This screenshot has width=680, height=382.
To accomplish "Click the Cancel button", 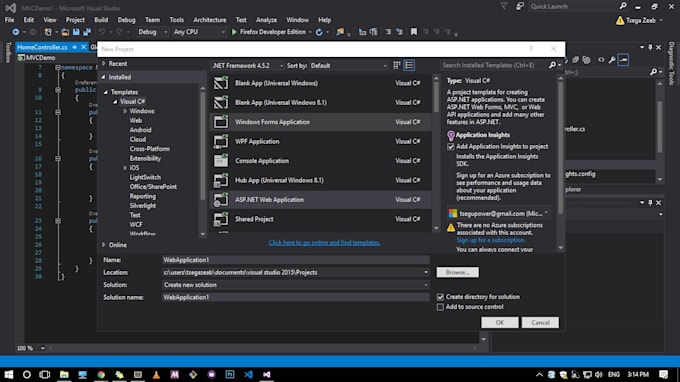I will point(540,323).
